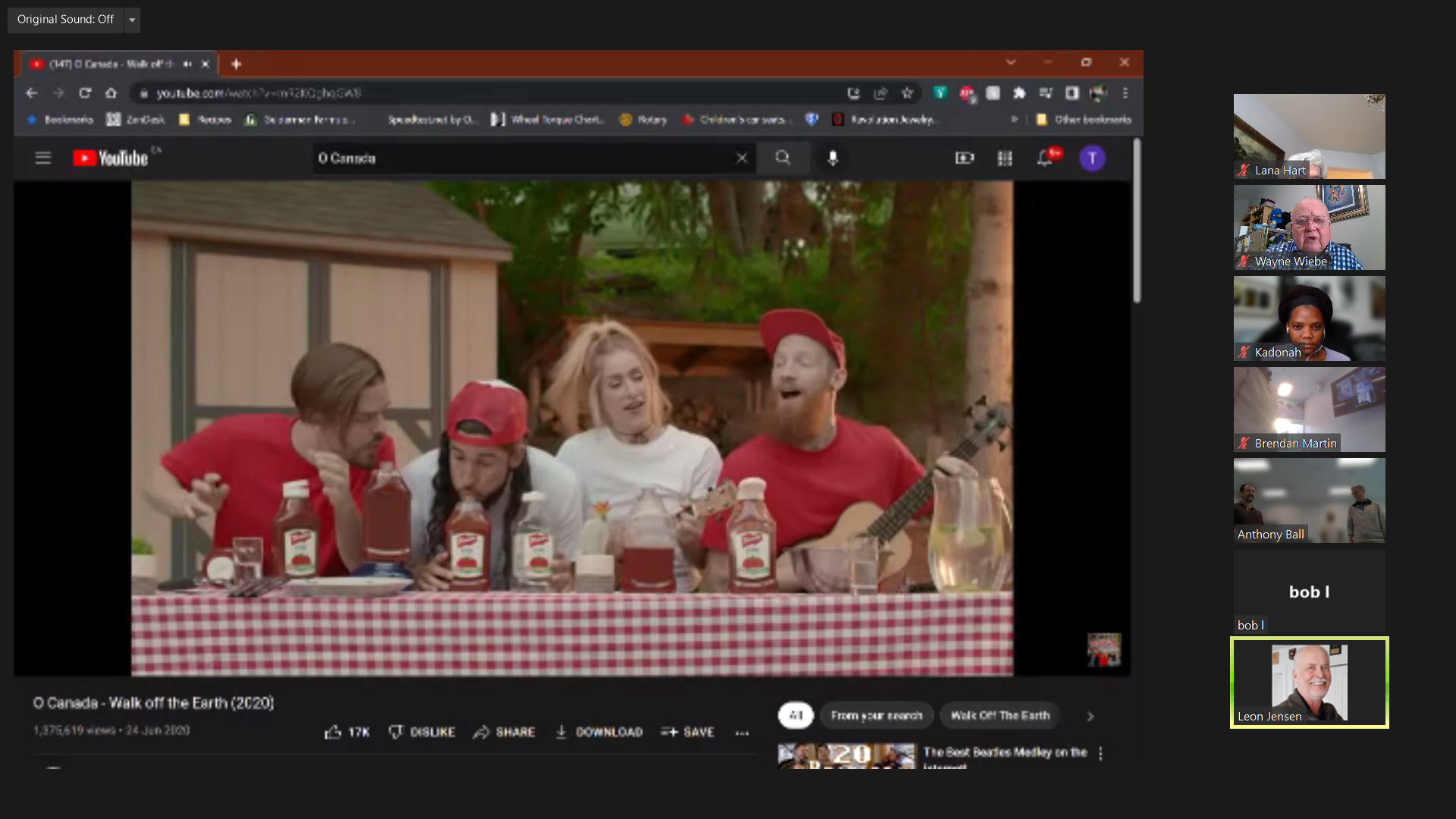Open Chrome extensions puzzle icon
The width and height of the screenshot is (1456, 819).
1019,93
